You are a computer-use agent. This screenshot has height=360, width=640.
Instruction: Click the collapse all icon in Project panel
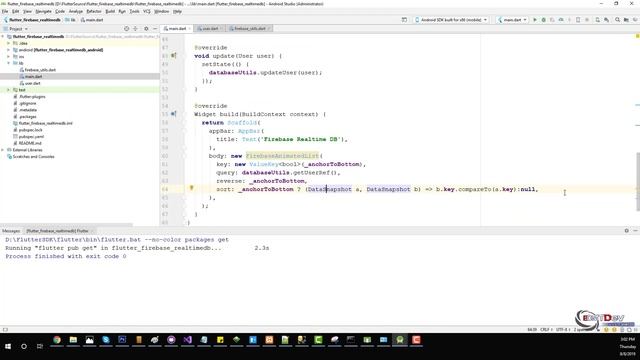coord(136,29)
